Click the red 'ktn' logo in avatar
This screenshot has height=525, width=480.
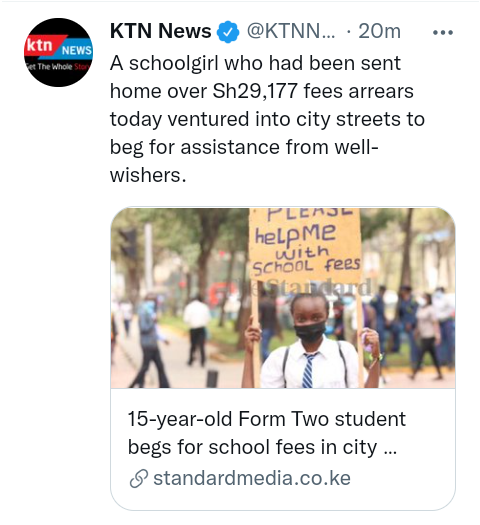(40, 45)
